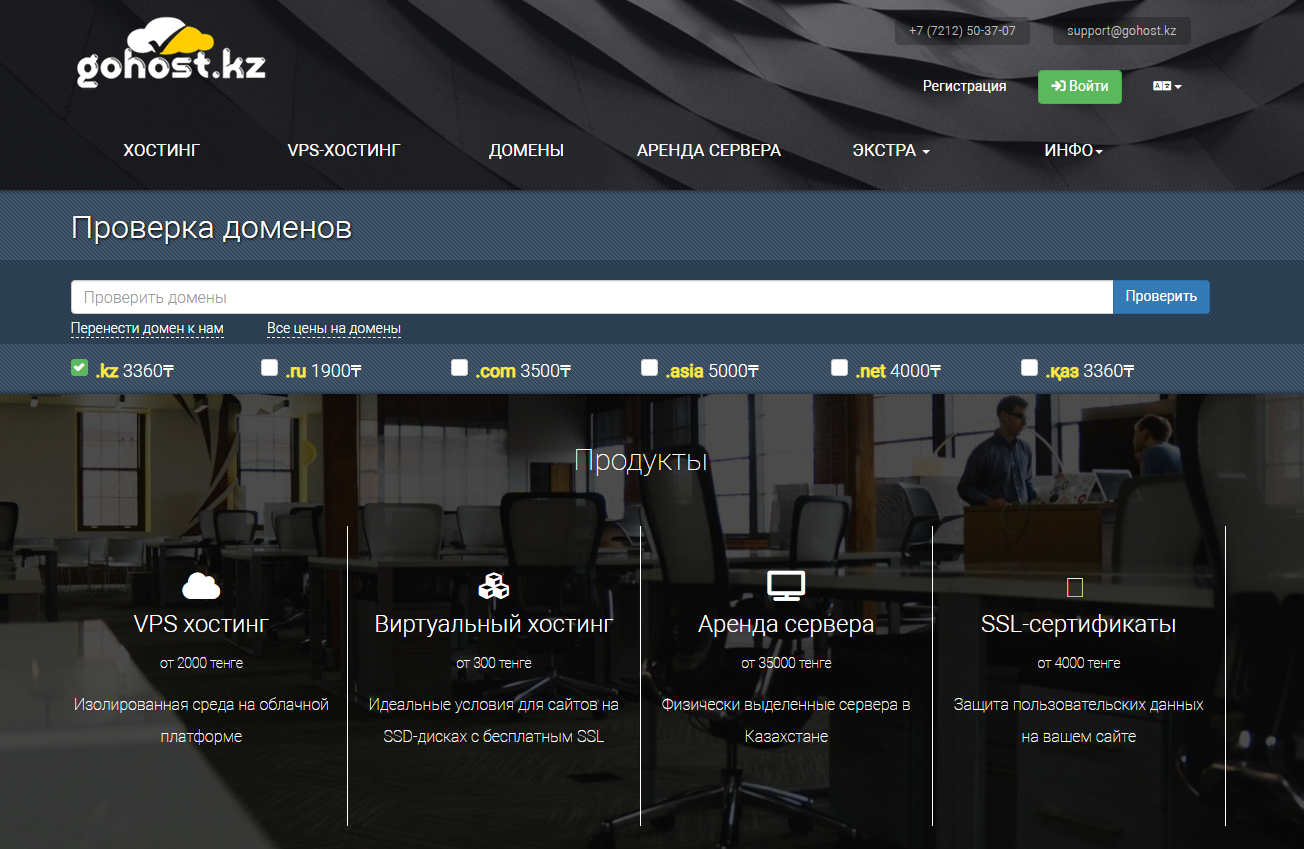The width and height of the screenshot is (1304, 849).
Task: Open the Виртуальный хостинг product heading
Action: (494, 624)
